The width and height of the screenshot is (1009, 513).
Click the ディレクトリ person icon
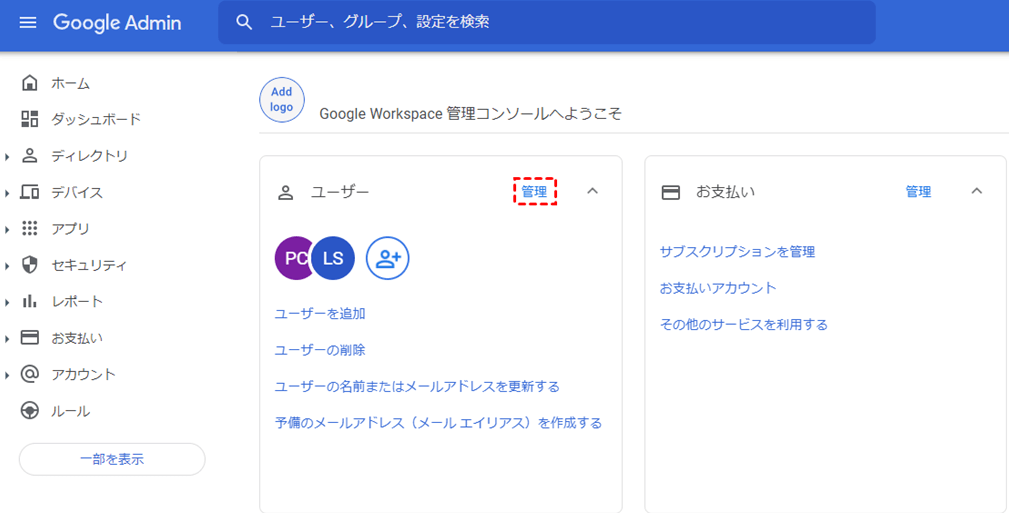pyautogui.click(x=30, y=156)
